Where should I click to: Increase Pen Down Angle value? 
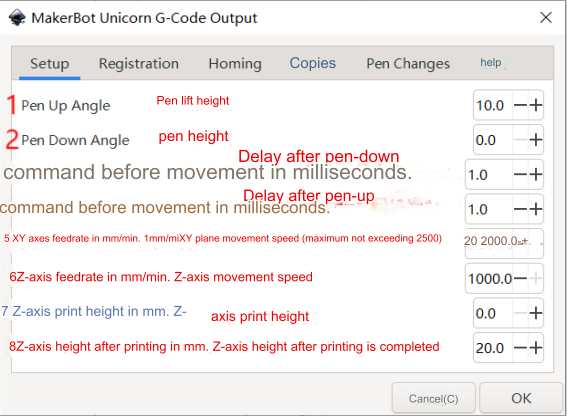536,140
